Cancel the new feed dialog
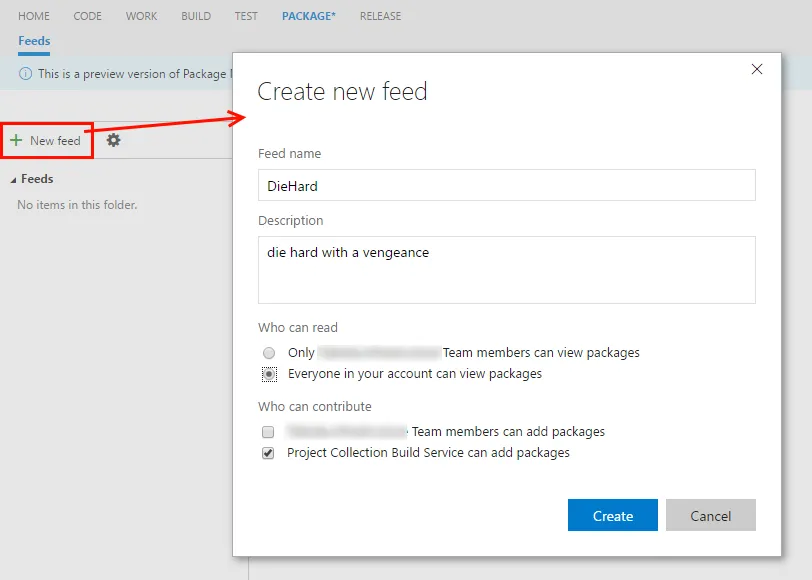This screenshot has height=580, width=812. (x=711, y=515)
